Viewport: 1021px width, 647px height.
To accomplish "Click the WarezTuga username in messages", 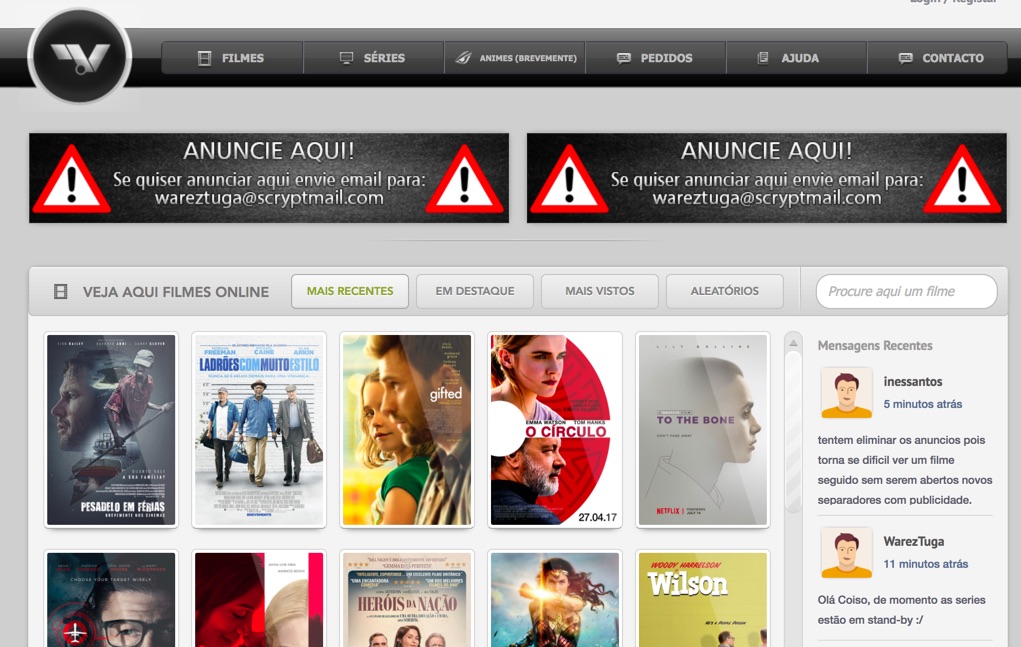I will pyautogui.click(x=914, y=542).
